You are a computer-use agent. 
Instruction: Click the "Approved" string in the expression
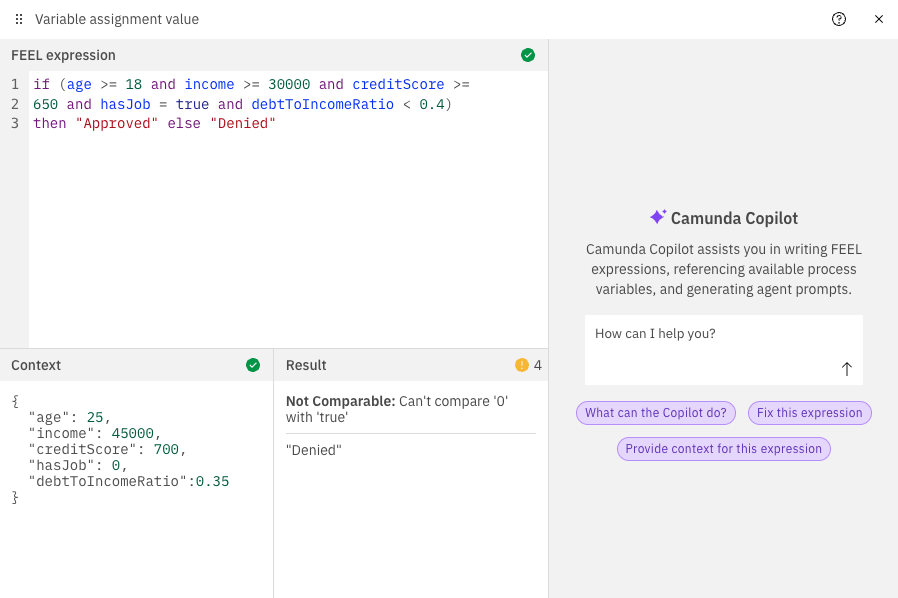pos(116,124)
